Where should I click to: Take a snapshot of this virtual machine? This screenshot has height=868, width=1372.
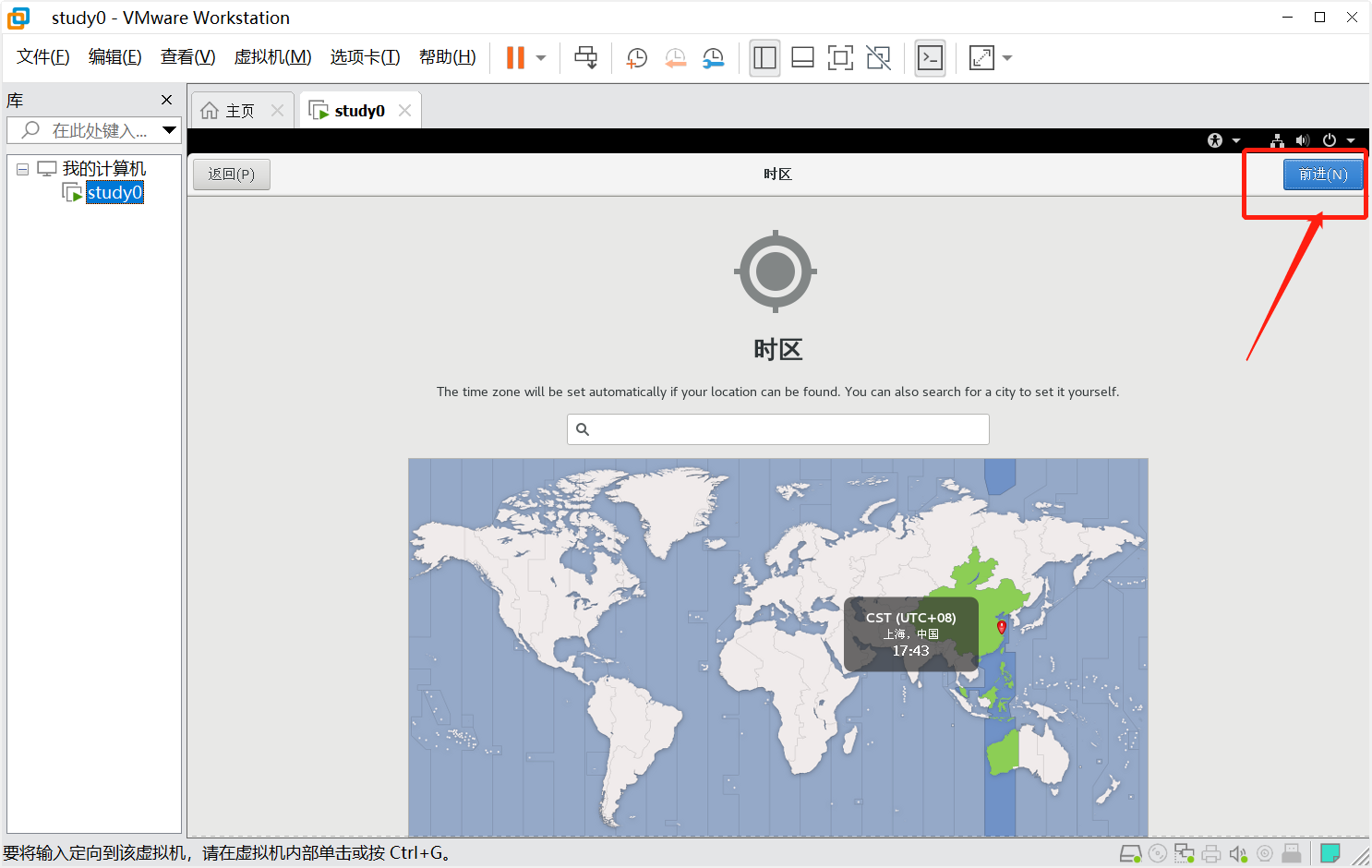636,57
